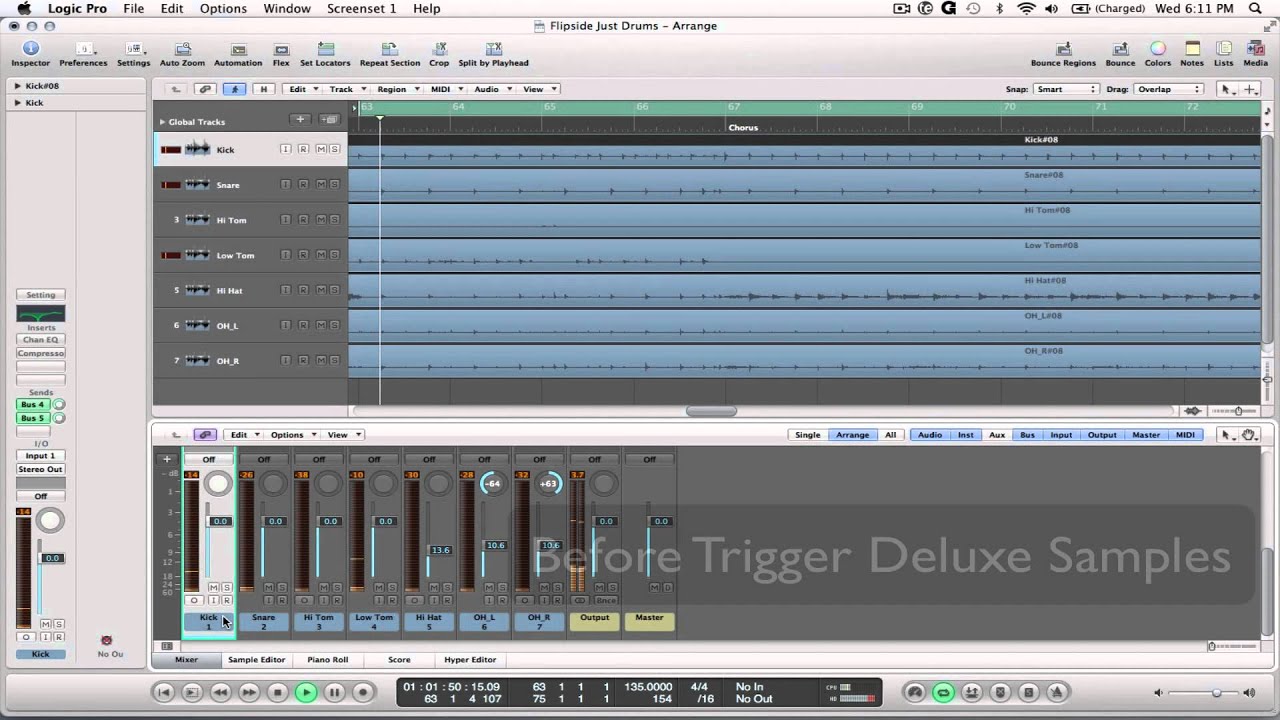Open the arrange Audio dropdown menu
Image resolution: width=1280 pixels, height=720 pixels.
pos(492,89)
